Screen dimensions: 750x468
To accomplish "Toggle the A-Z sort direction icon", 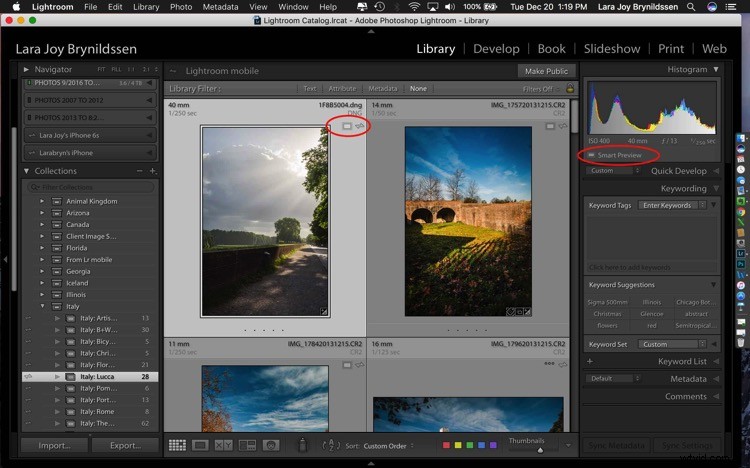I will coord(331,446).
